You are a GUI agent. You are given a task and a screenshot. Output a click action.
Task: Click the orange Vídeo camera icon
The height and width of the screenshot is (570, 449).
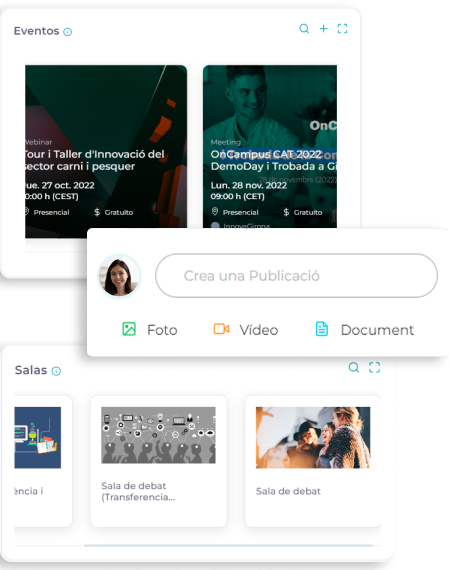pos(221,329)
